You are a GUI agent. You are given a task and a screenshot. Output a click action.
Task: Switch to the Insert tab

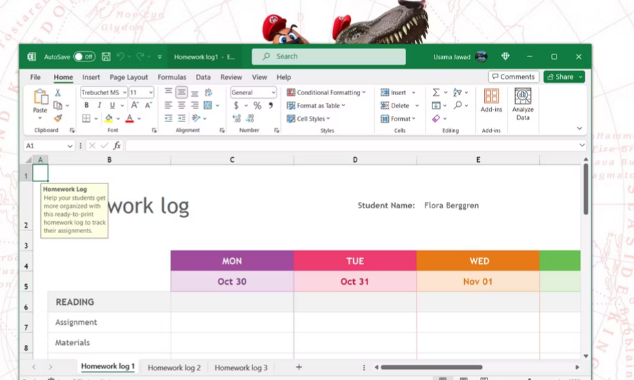(91, 77)
